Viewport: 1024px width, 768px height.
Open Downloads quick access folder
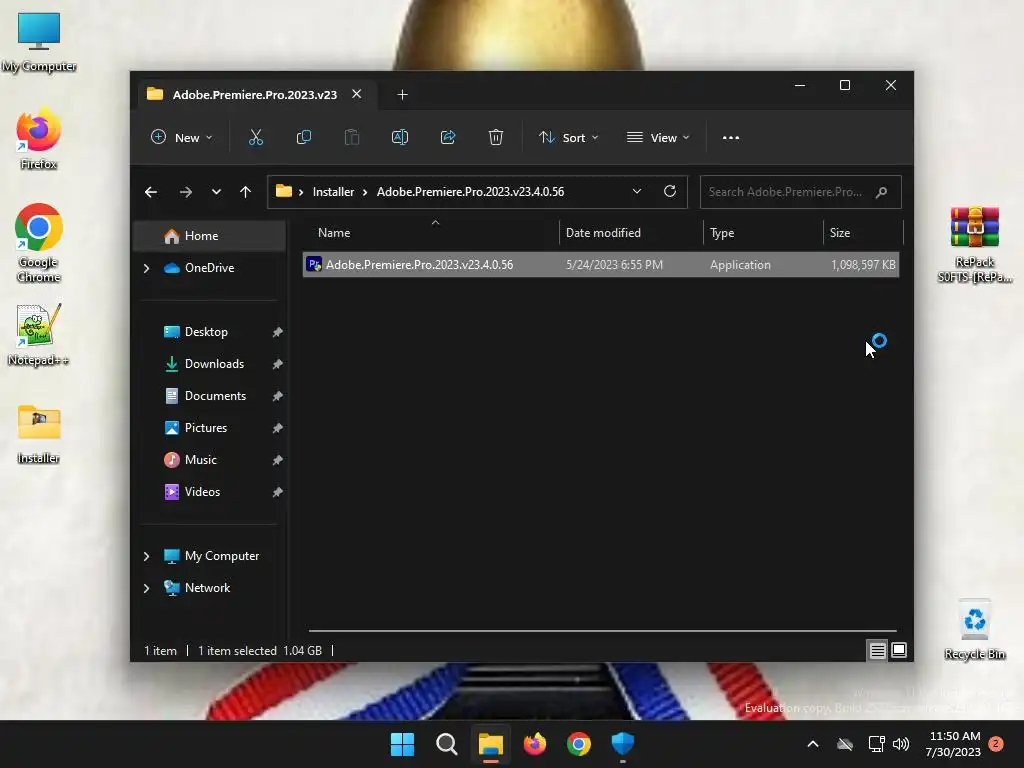point(214,364)
